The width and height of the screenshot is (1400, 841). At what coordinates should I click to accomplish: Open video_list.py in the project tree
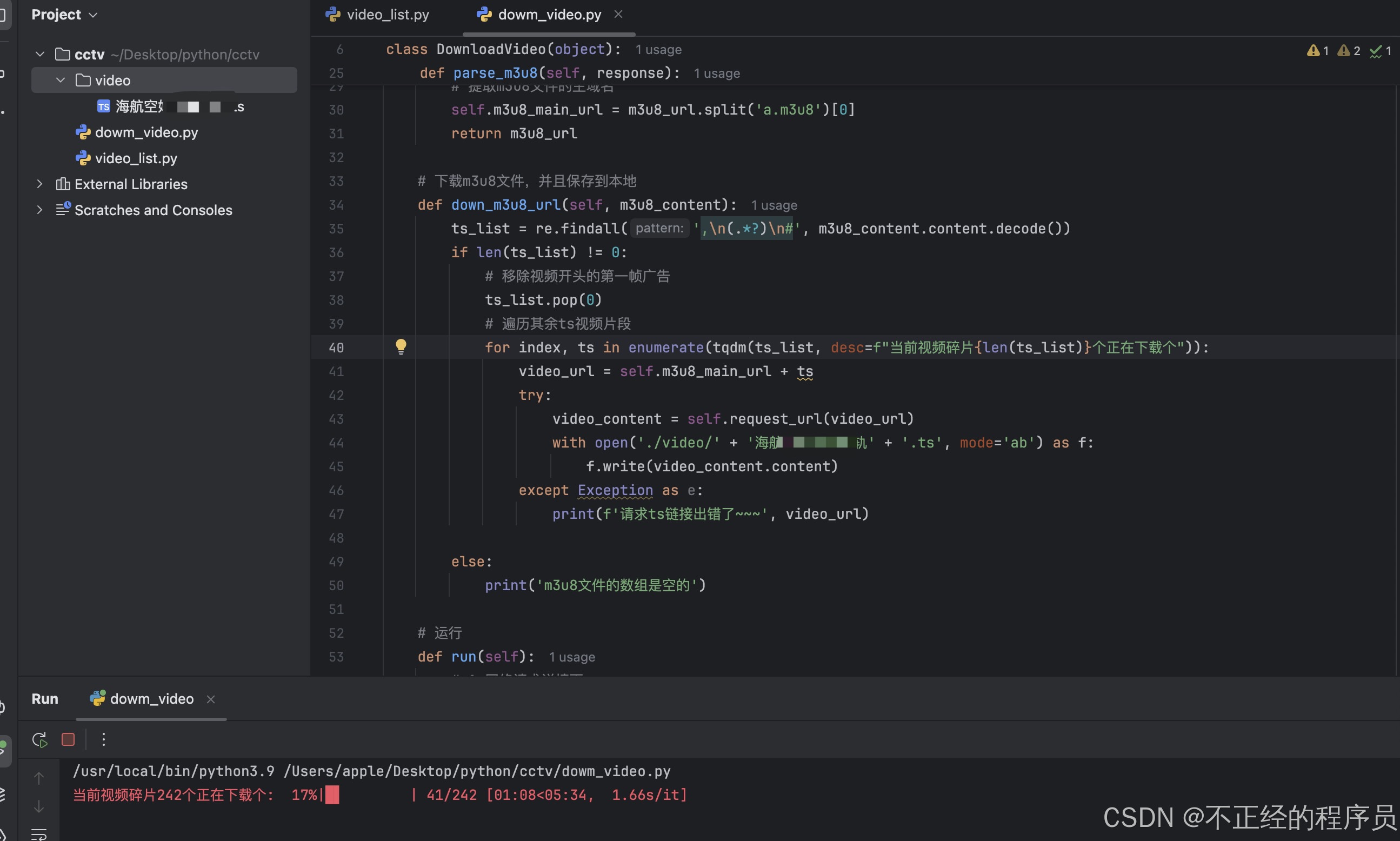pyautogui.click(x=136, y=159)
